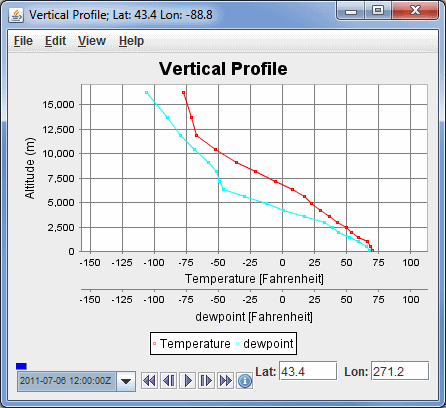Image resolution: width=446 pixels, height=408 pixels.
Task: Maximize the Vertical Profile window
Action: [378, 11]
